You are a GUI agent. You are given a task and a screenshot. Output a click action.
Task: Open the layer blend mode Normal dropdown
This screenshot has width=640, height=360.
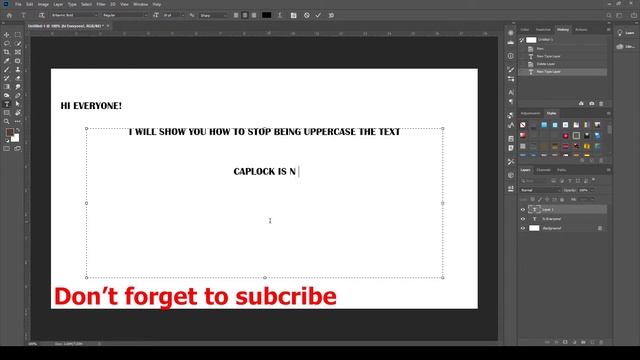pos(540,190)
